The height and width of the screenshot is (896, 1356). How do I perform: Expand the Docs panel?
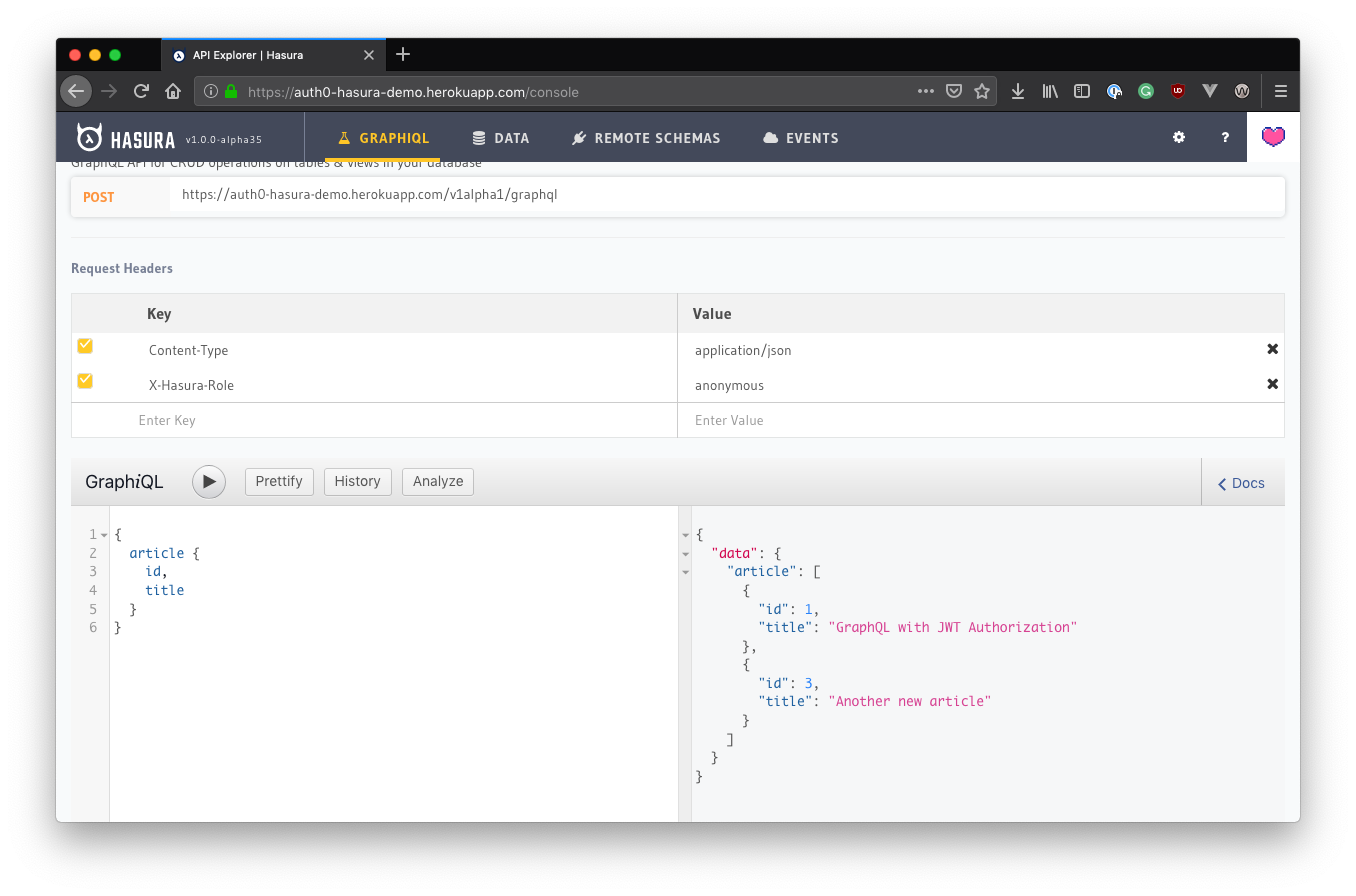pos(1242,483)
